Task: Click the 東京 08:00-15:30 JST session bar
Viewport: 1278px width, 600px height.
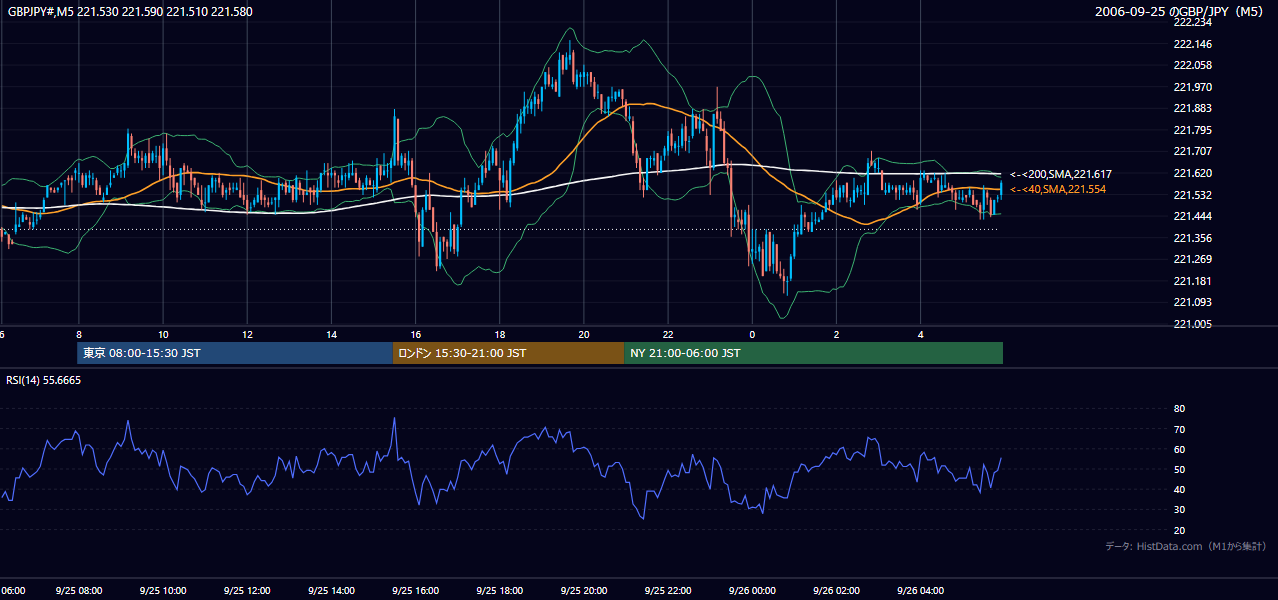Action: (x=235, y=353)
